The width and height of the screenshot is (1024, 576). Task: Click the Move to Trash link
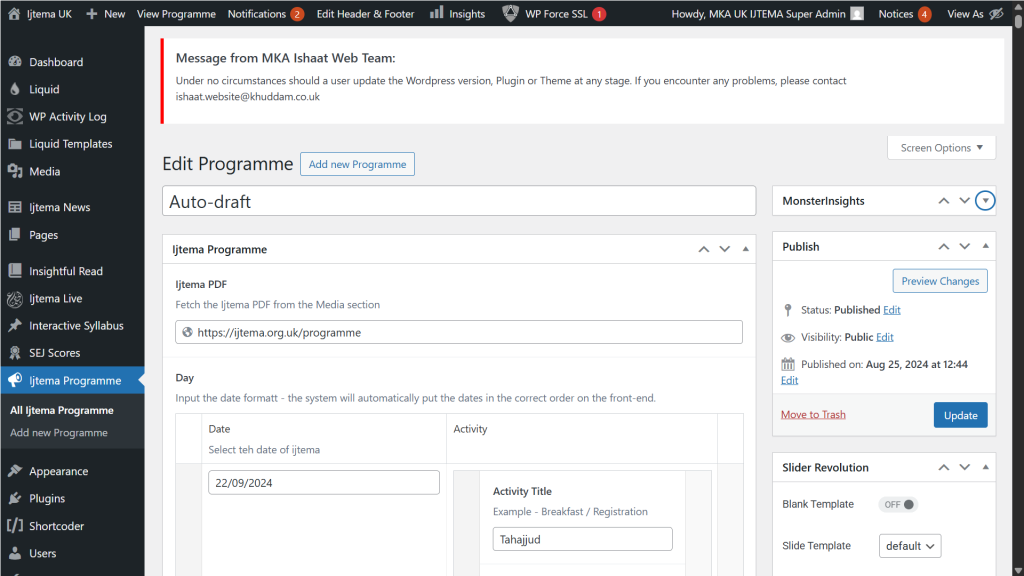pos(813,415)
